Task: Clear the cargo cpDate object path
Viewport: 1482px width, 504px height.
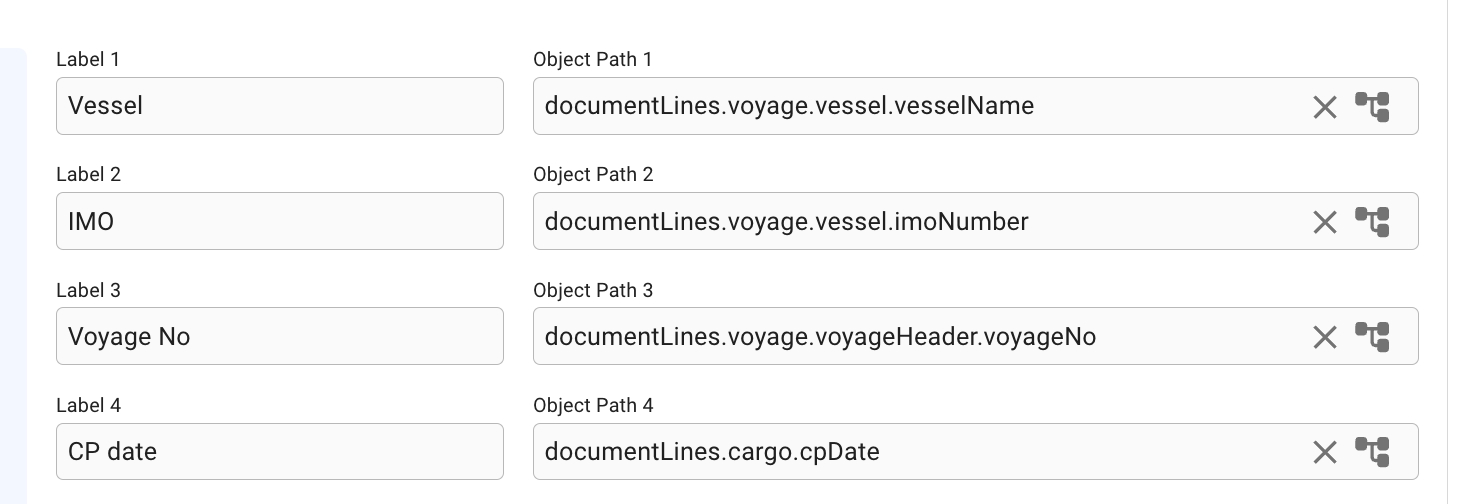Action: [x=1324, y=453]
